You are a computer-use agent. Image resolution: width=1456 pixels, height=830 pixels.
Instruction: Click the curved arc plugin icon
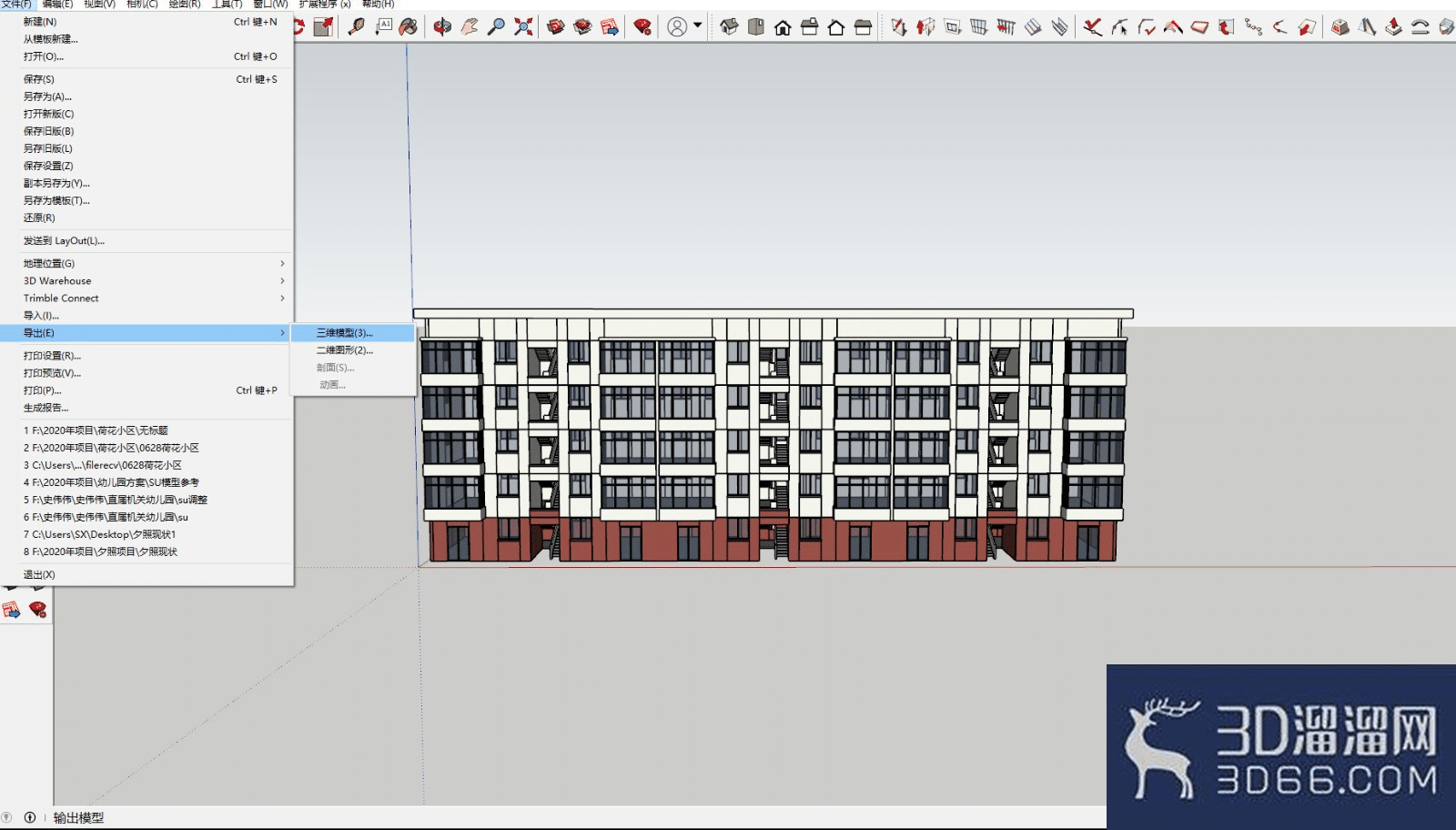click(1420, 27)
